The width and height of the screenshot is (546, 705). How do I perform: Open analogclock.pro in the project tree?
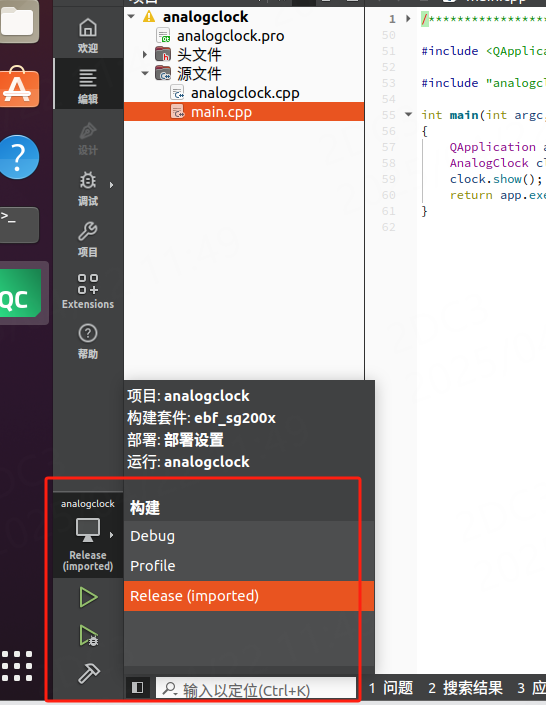230,36
